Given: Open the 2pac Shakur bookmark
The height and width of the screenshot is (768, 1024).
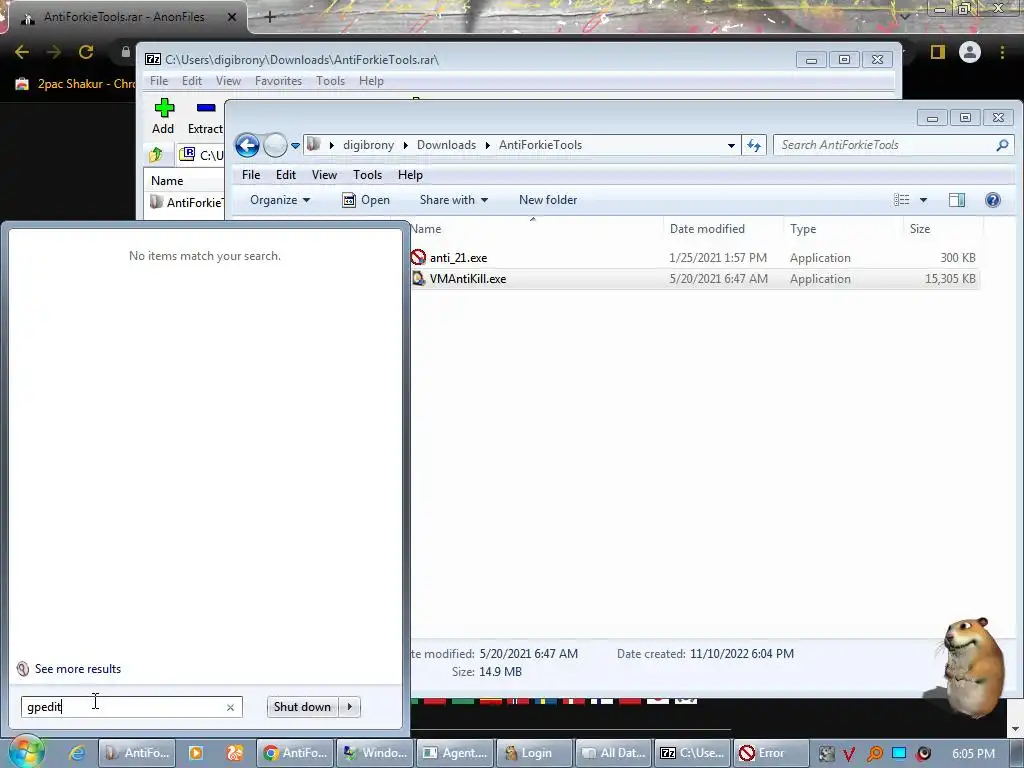Looking at the screenshot, I should (x=76, y=84).
